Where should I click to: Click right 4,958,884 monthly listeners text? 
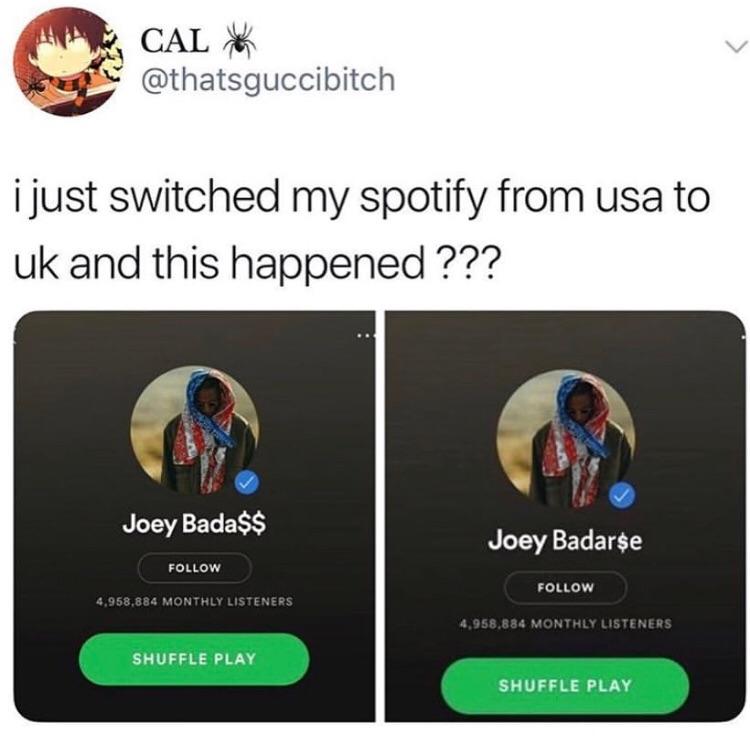pyautogui.click(x=565, y=623)
